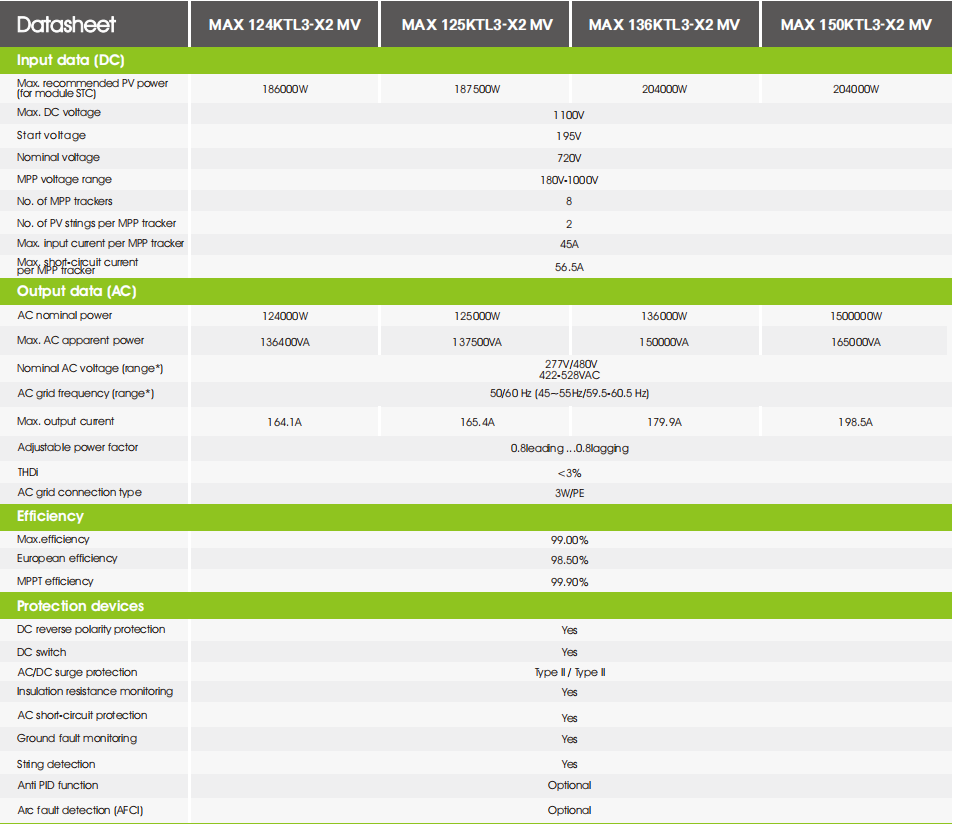Screen dimensions: 957x824
Task: Select the 1500000W AC nominal power value
Action: [x=856, y=316]
